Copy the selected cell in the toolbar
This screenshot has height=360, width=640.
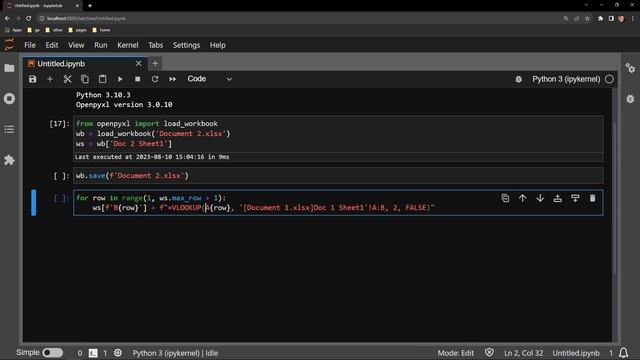[85, 79]
